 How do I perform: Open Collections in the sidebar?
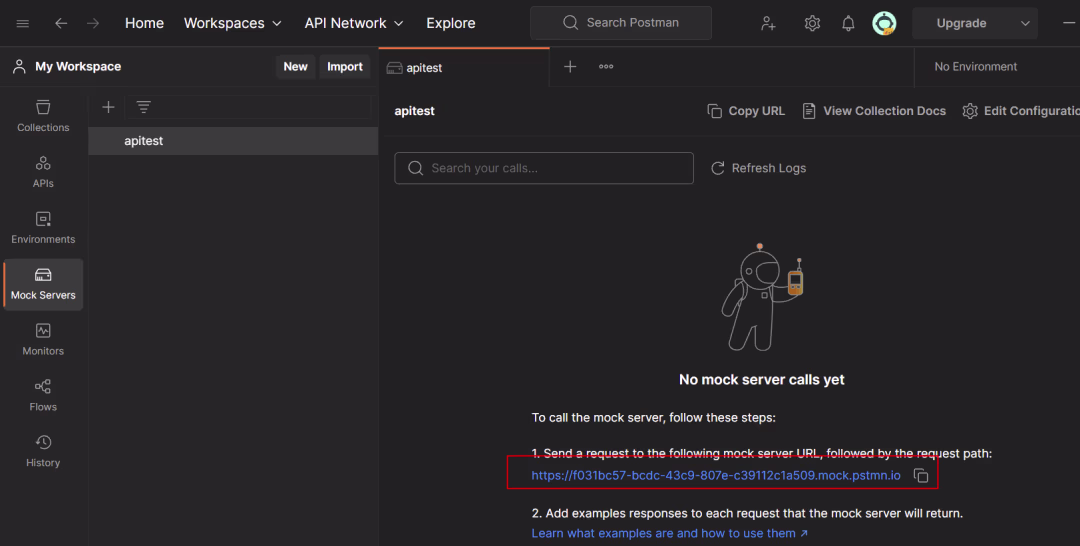click(x=43, y=116)
